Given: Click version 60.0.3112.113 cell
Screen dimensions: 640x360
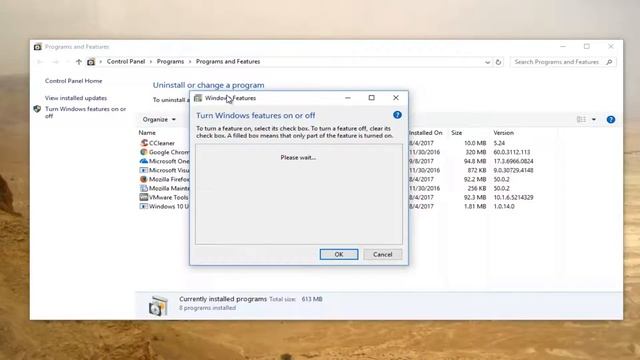Looking at the screenshot, I should [x=512, y=152].
